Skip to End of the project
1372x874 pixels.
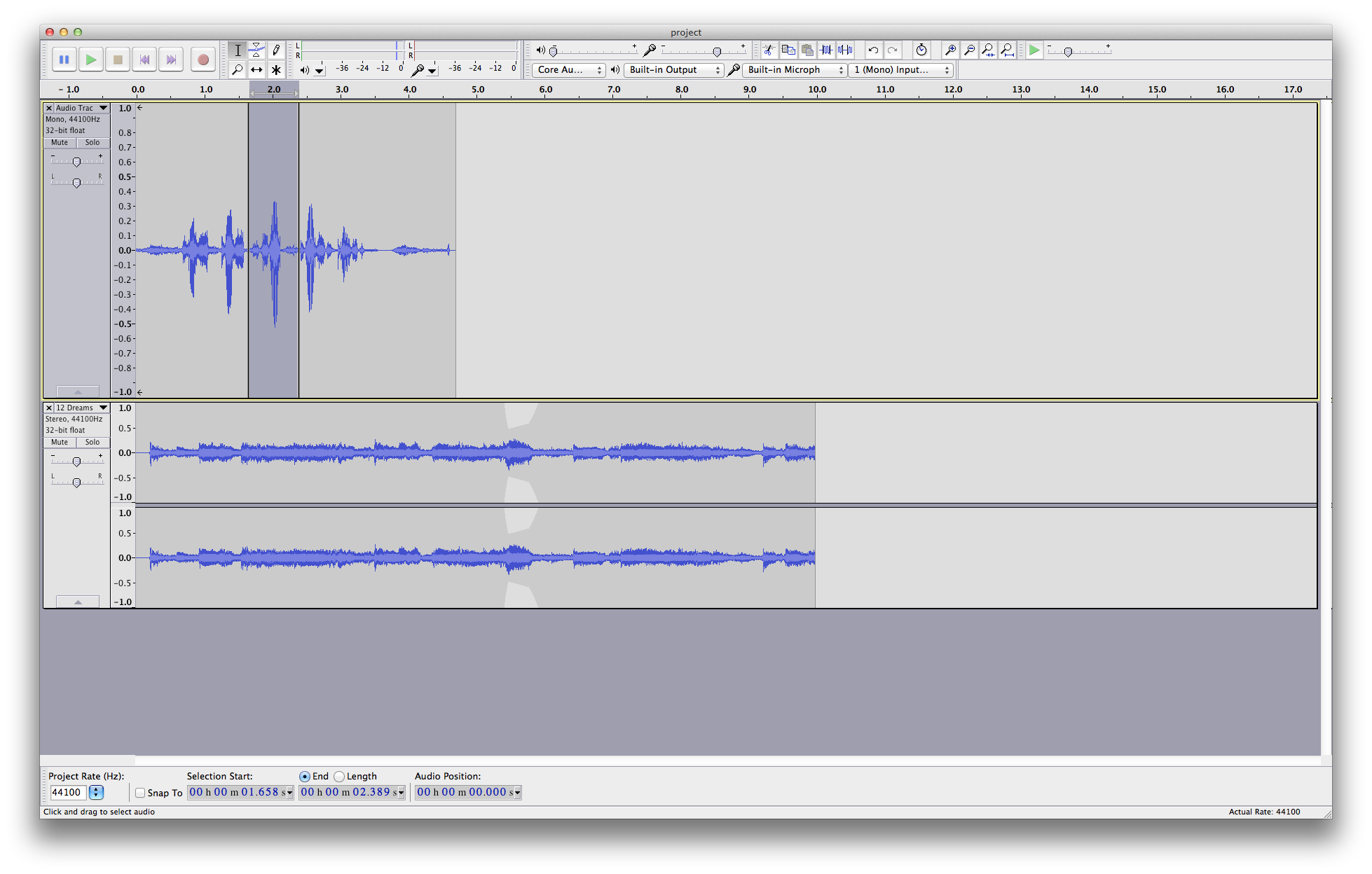coord(171,60)
